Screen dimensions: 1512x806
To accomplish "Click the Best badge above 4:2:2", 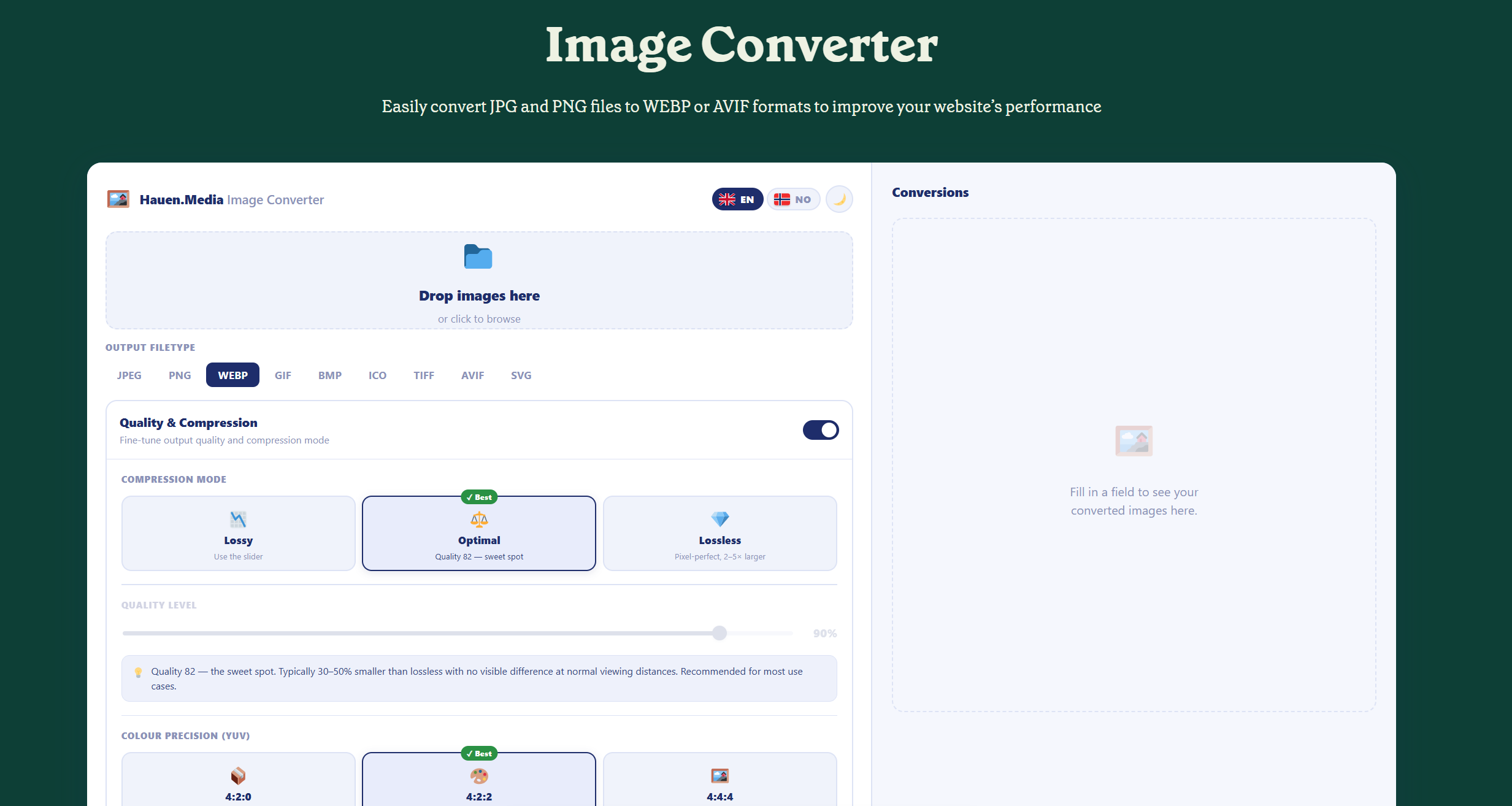I will coord(479,753).
